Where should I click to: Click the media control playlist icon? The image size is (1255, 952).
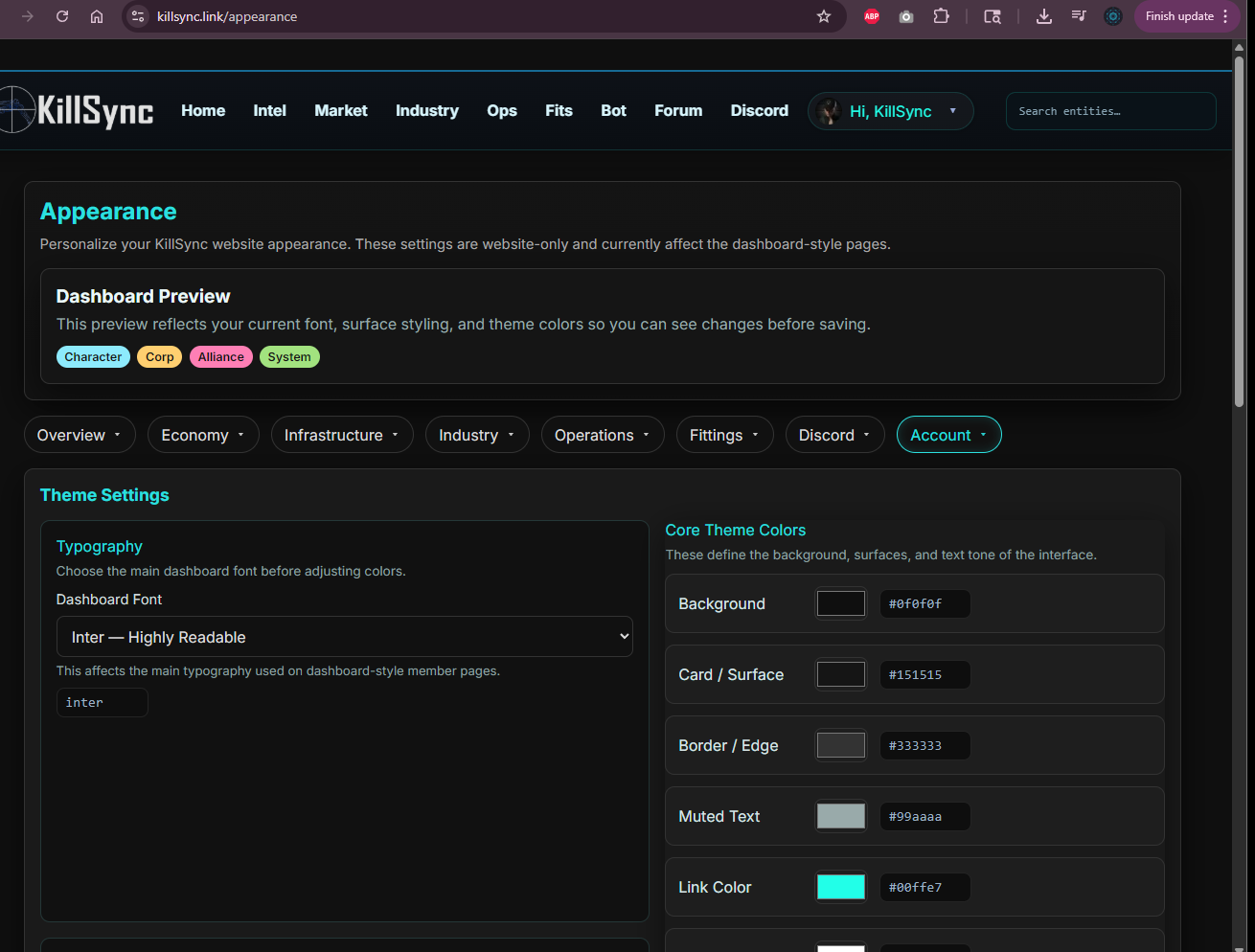tap(1079, 16)
